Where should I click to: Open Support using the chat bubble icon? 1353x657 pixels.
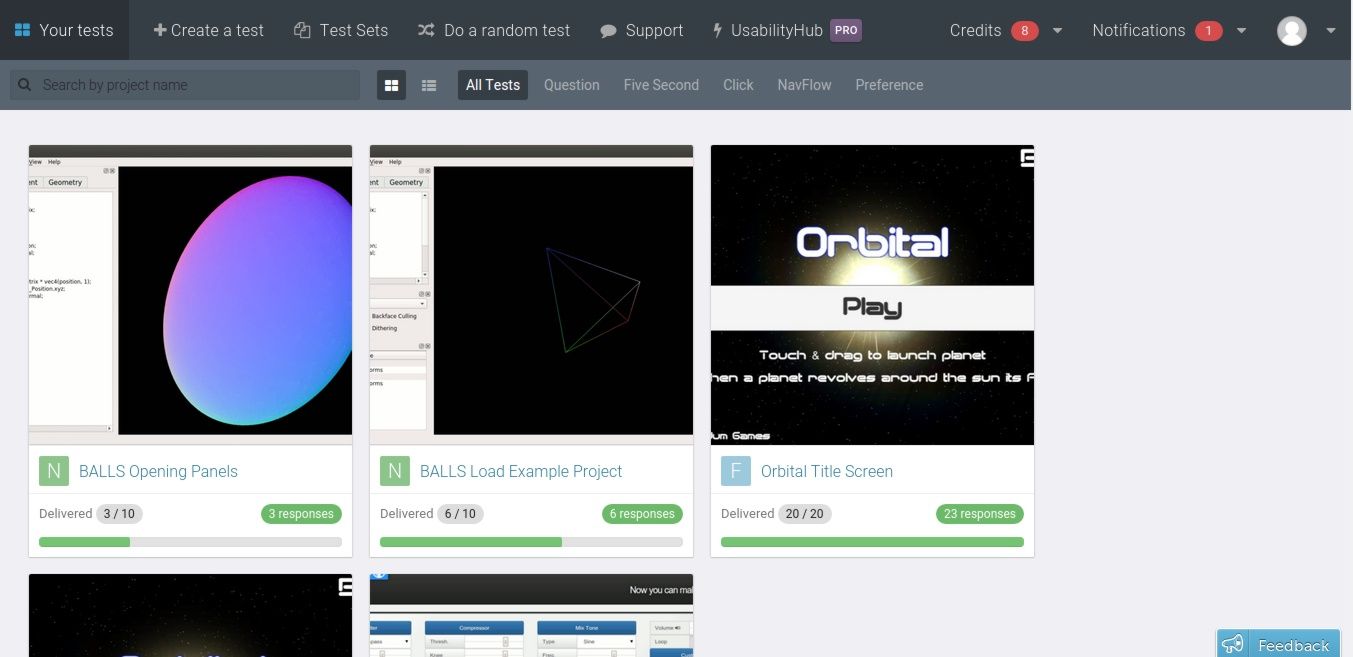pyautogui.click(x=608, y=30)
